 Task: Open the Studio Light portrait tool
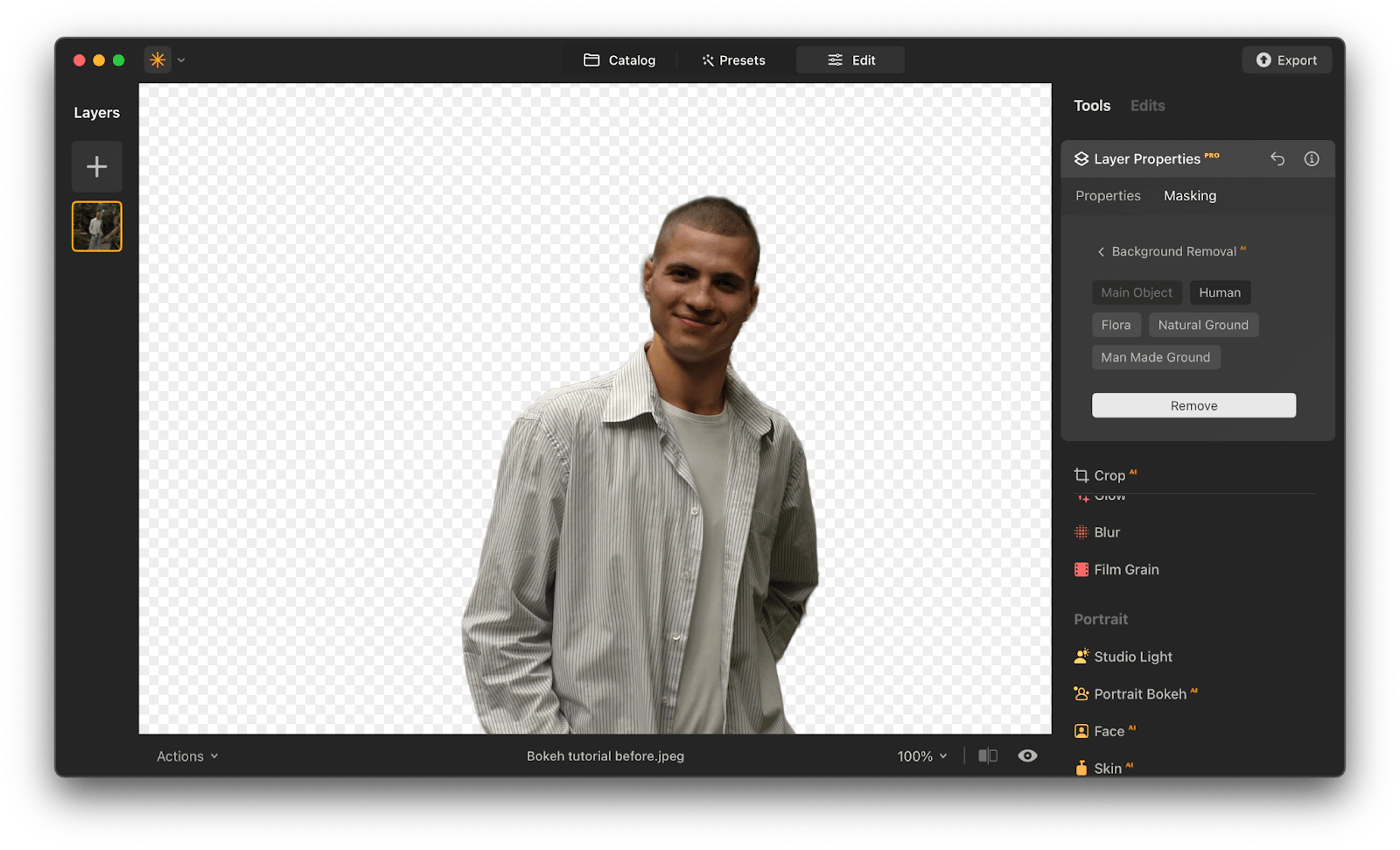[1132, 656]
